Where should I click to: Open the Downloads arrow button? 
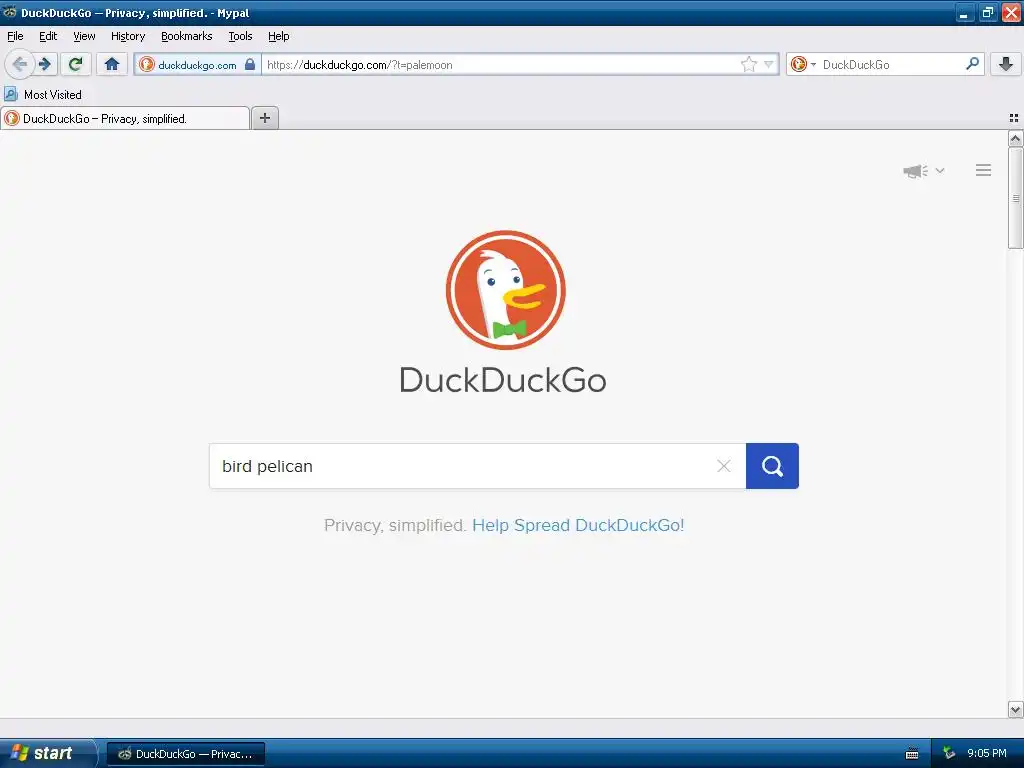(1006, 64)
